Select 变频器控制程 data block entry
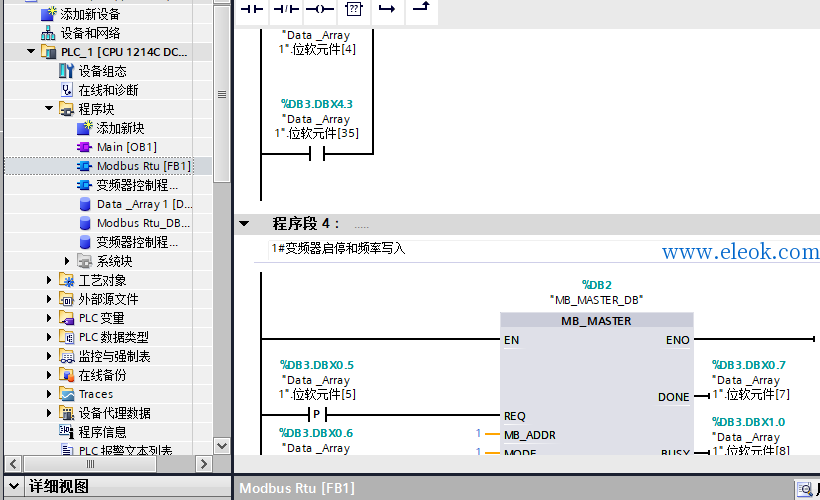Image resolution: width=820 pixels, height=500 pixels. click(x=137, y=242)
